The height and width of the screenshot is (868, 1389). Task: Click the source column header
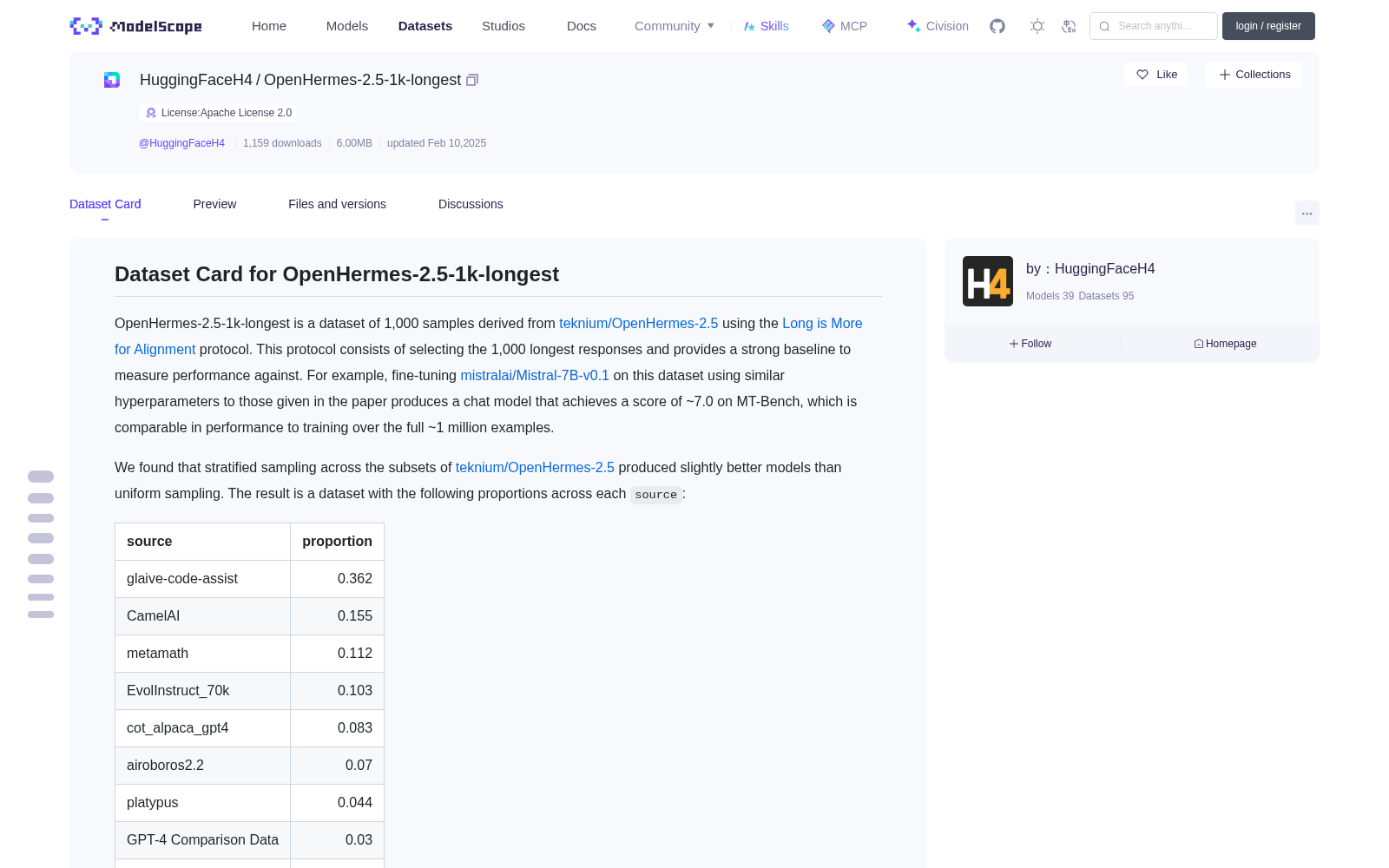(x=202, y=542)
